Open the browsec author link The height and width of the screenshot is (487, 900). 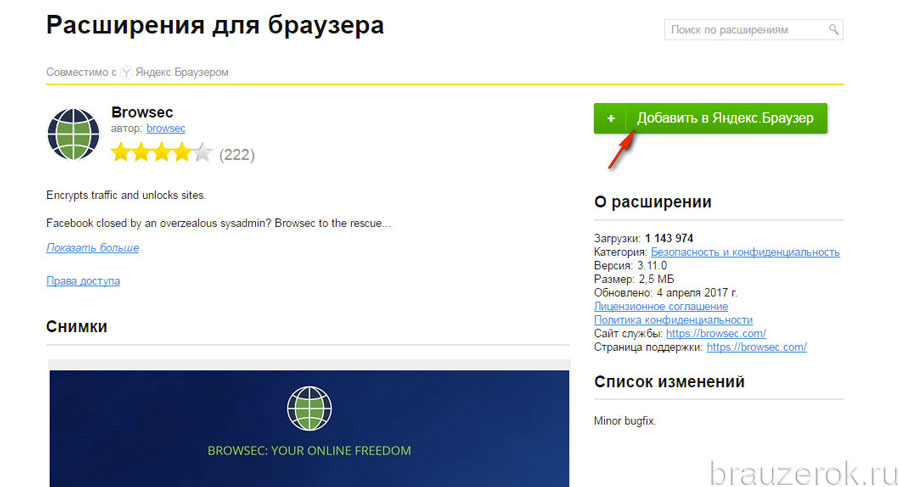click(166, 129)
